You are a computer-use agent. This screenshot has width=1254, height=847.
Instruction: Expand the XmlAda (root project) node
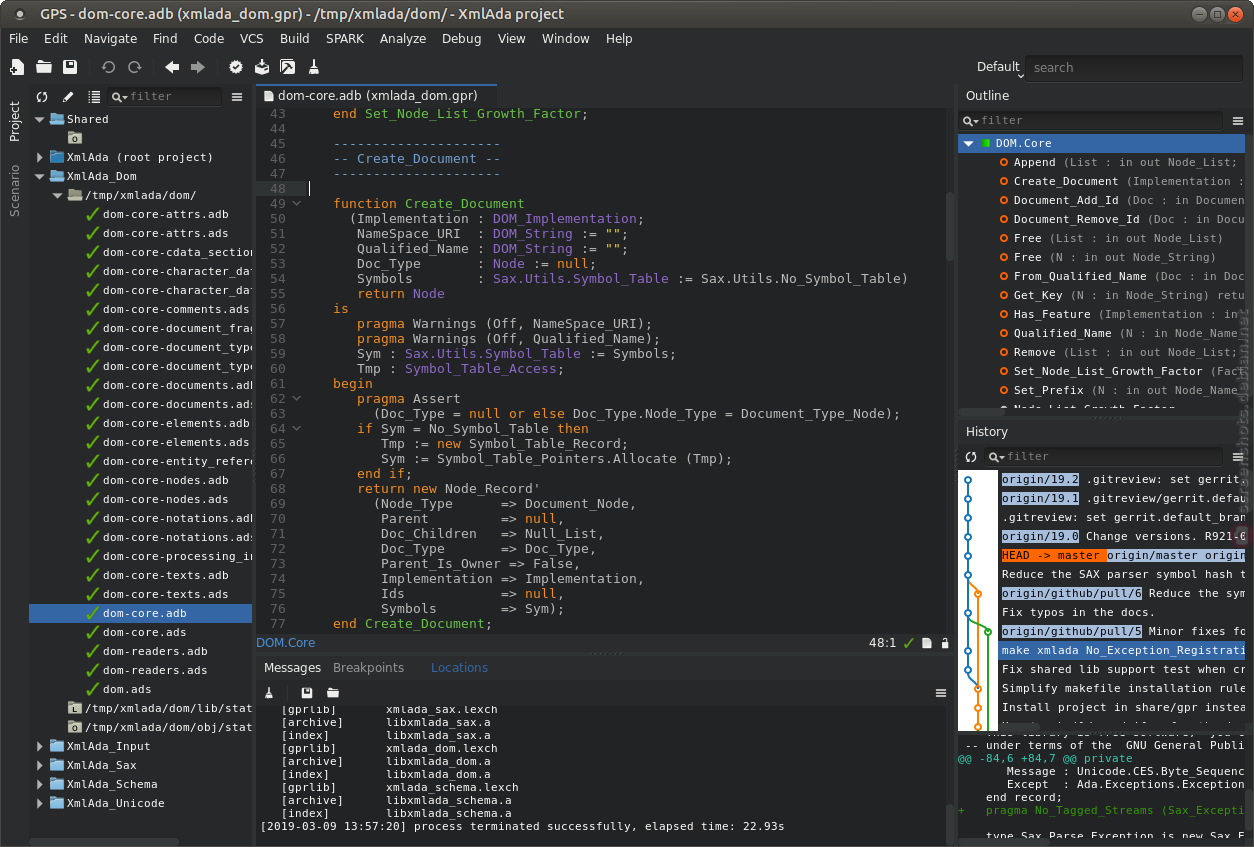coord(40,157)
